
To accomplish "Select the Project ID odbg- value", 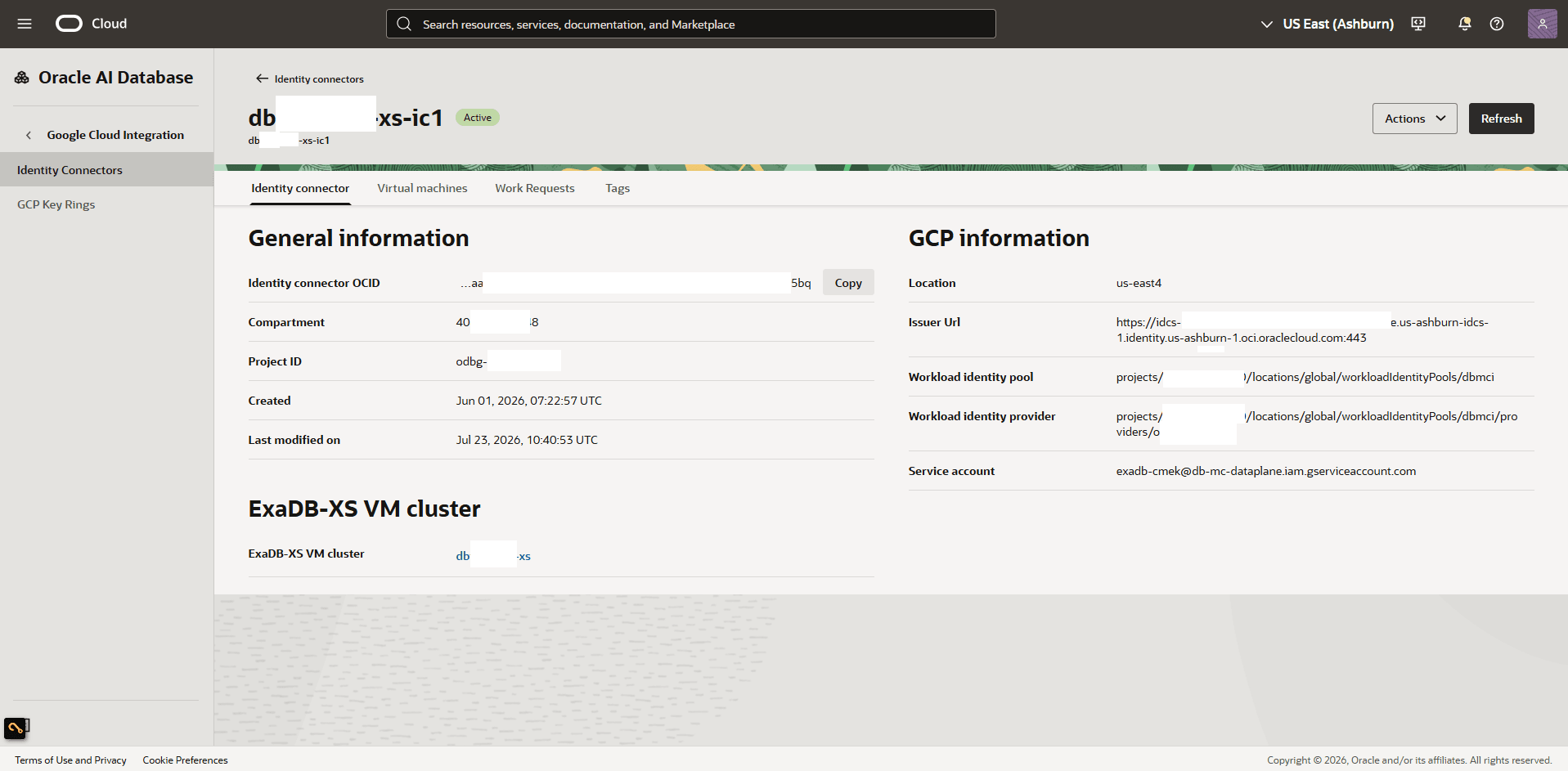I will click(508, 361).
